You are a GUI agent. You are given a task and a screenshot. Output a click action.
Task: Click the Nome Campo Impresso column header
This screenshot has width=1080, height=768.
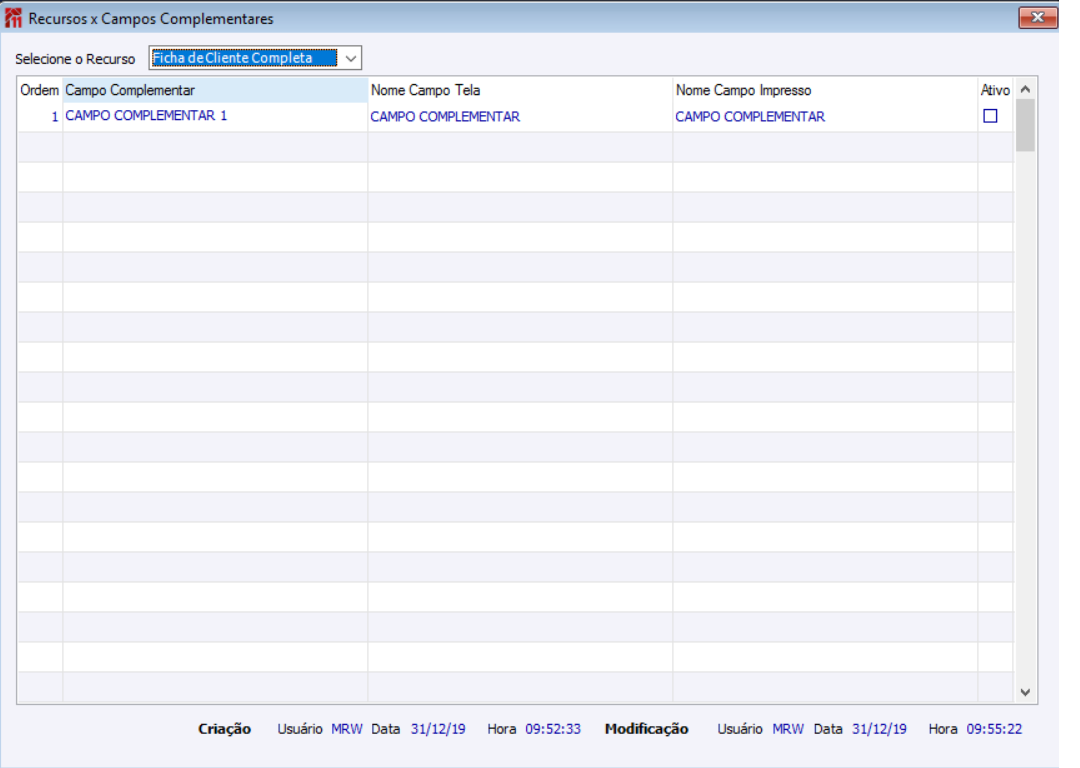point(825,90)
